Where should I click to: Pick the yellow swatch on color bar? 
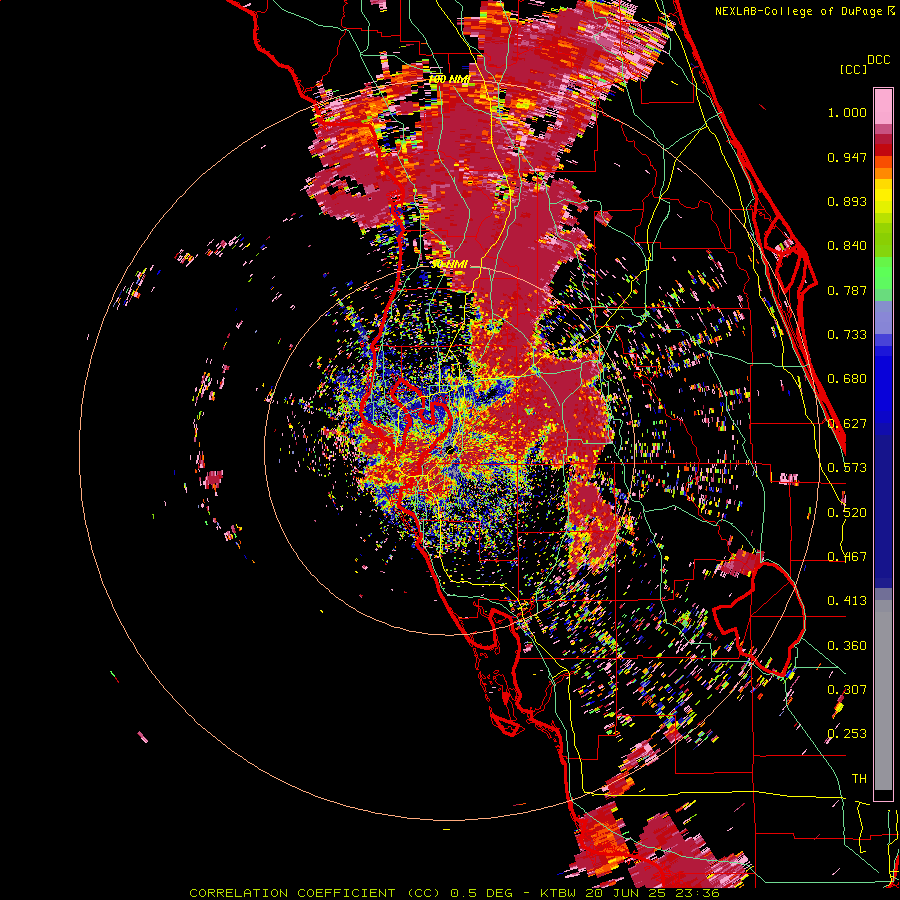point(883,195)
